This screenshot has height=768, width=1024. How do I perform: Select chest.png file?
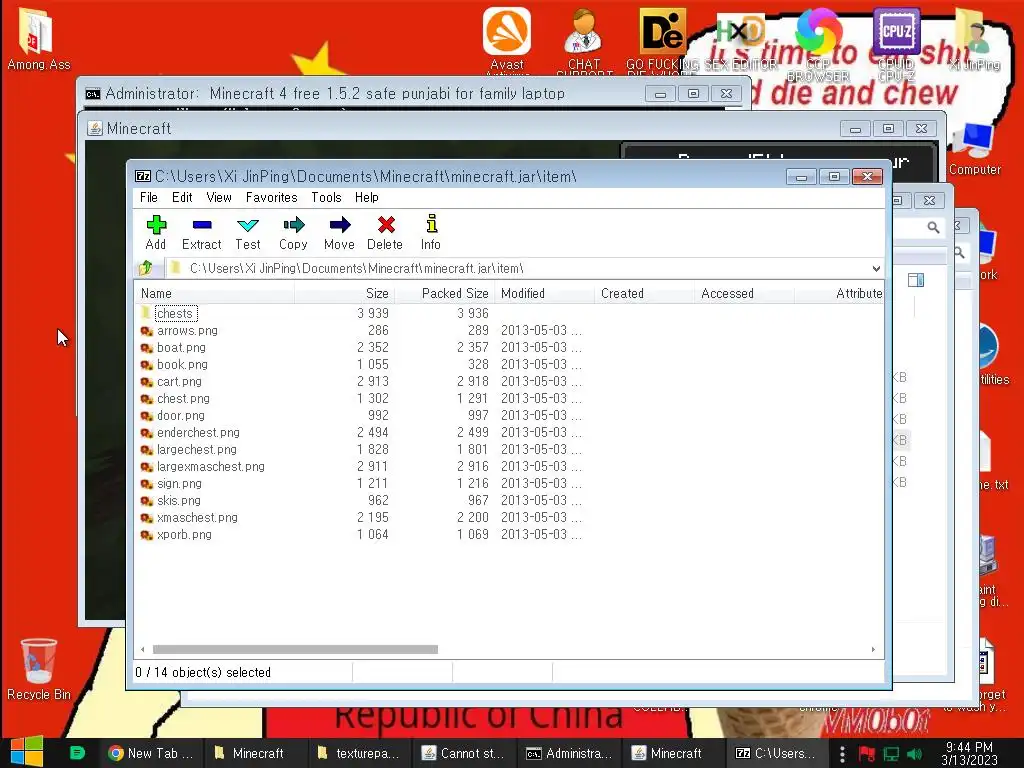(x=183, y=398)
